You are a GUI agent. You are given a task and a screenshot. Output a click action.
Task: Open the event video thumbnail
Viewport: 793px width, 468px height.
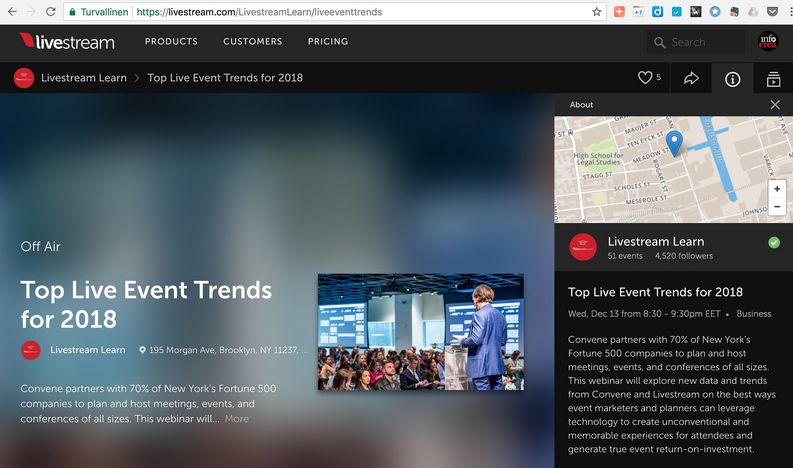point(421,332)
